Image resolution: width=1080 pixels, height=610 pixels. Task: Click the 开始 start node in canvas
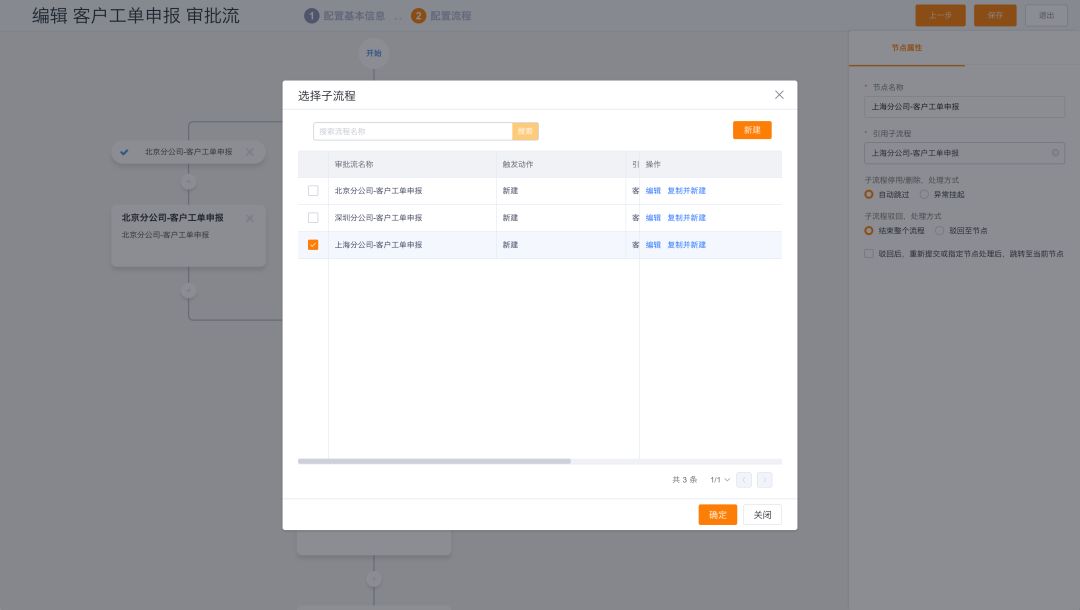(x=374, y=53)
